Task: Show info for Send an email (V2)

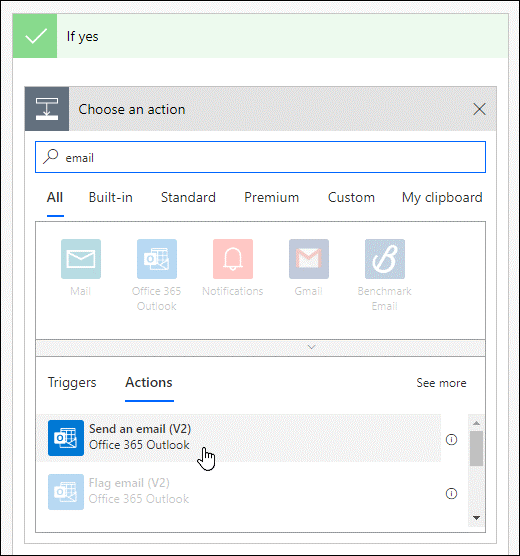Action: pos(451,440)
